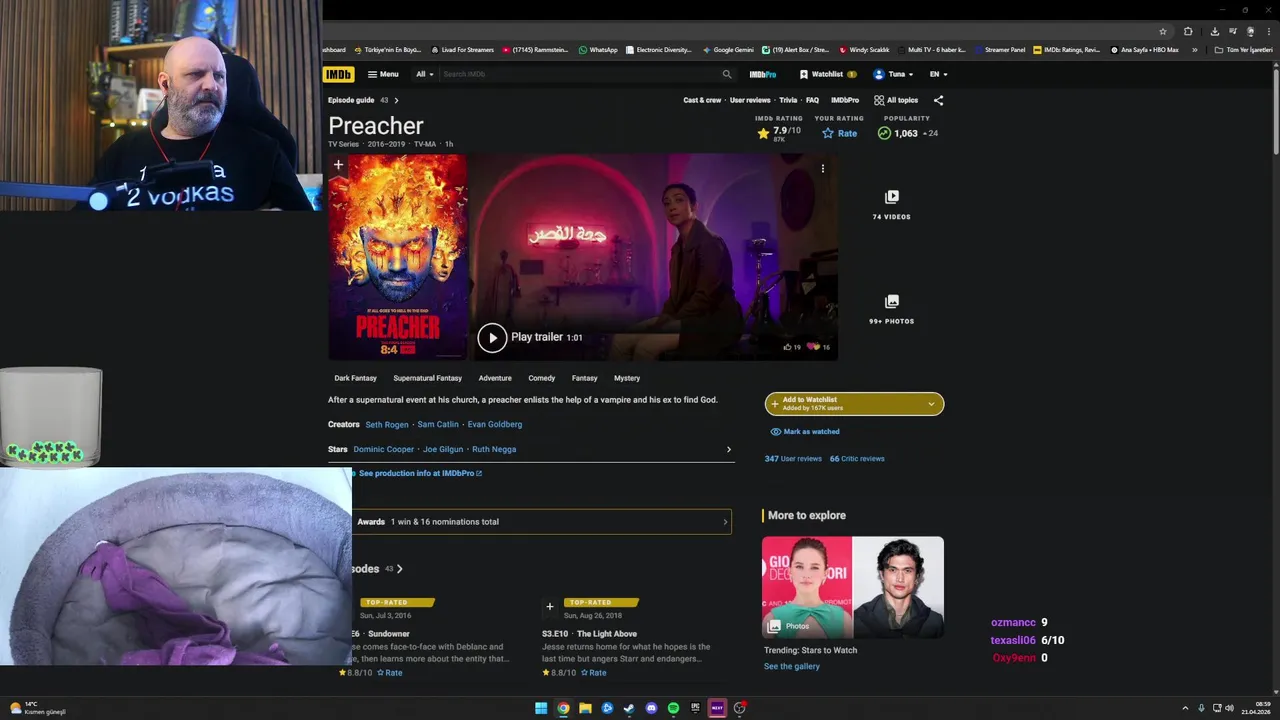Screen dimensions: 1280x720
Task: Toggle Mark as watched
Action: click(x=805, y=432)
